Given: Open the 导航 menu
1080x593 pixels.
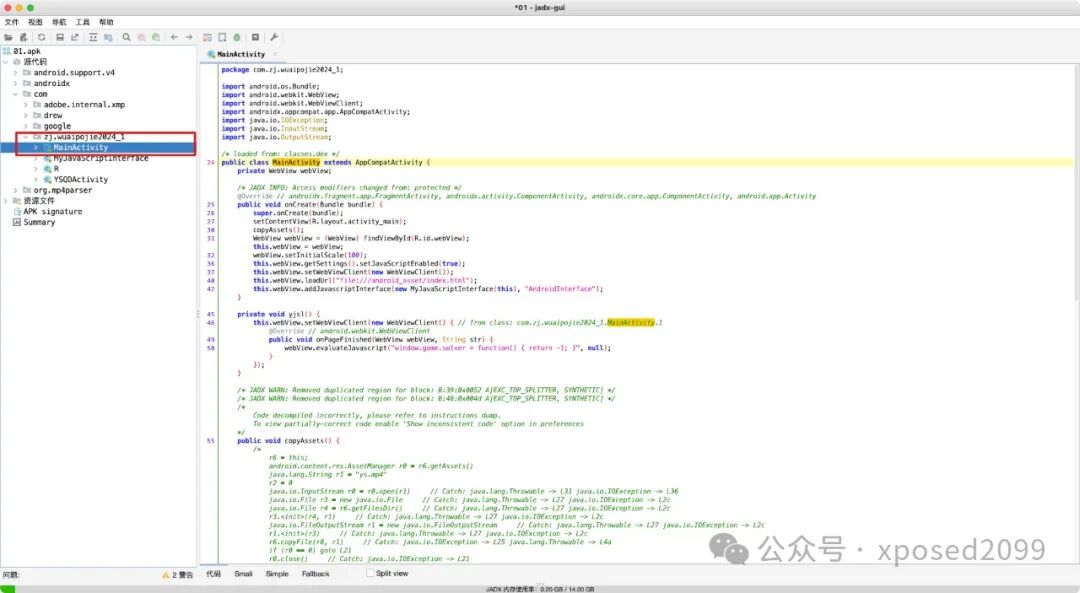Looking at the screenshot, I should click(59, 22).
